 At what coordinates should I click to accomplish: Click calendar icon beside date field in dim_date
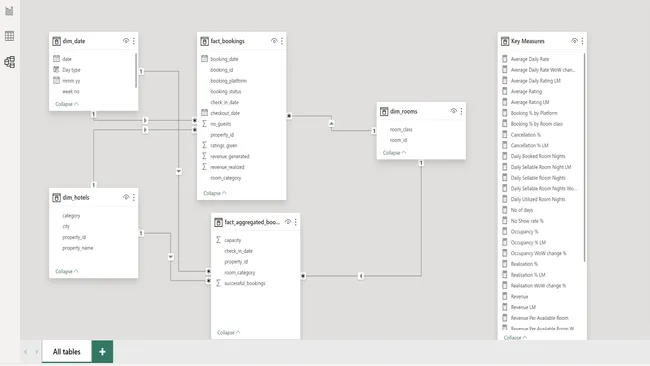point(56,59)
